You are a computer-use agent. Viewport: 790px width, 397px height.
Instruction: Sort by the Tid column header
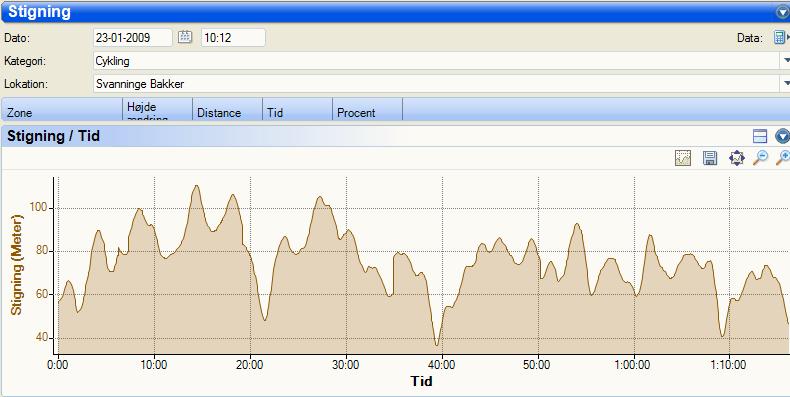click(x=298, y=109)
